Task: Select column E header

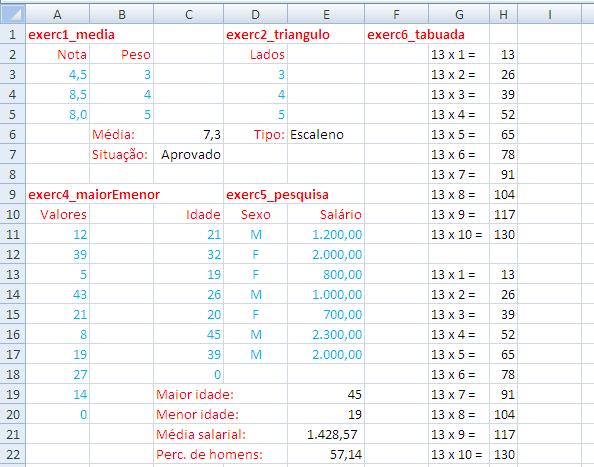Action: pos(326,14)
